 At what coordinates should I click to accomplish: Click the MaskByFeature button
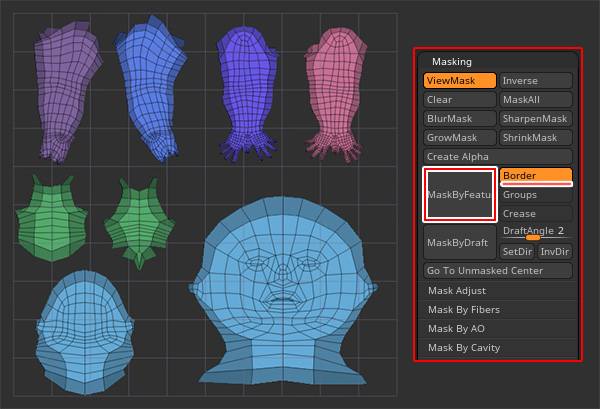(459, 194)
